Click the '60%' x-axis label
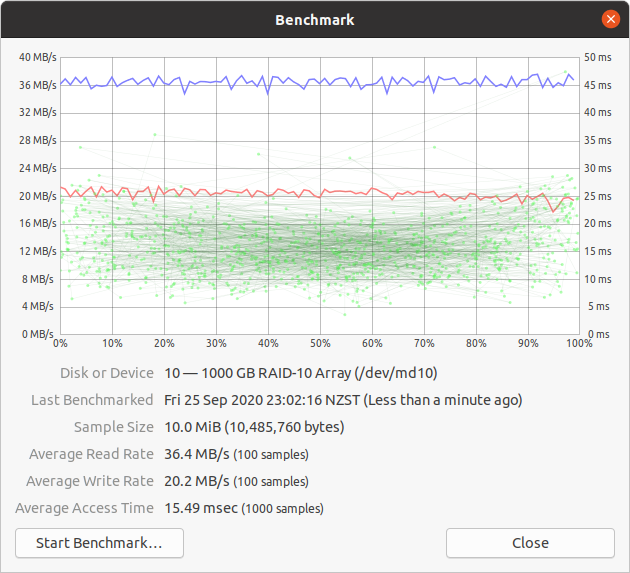Screen dimensions: 630x573 point(372,344)
